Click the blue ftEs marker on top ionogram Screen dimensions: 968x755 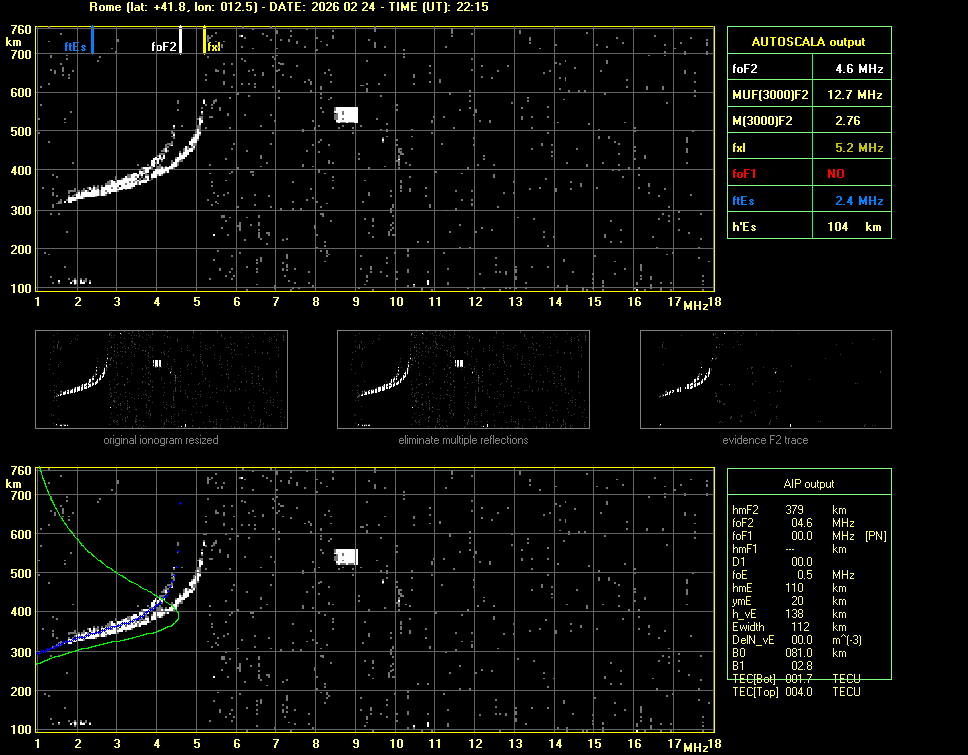click(x=92, y=42)
